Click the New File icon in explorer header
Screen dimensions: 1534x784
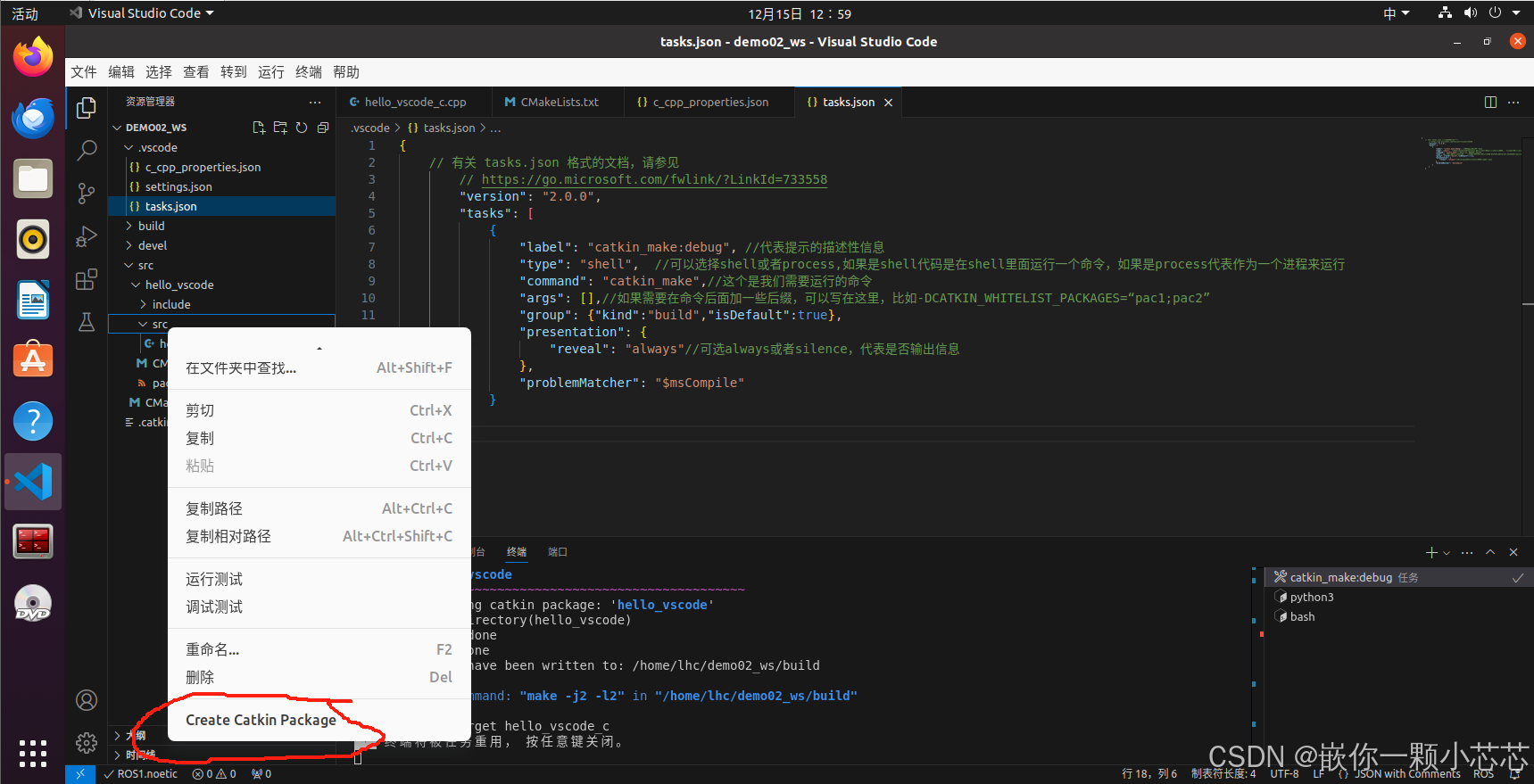click(x=259, y=128)
